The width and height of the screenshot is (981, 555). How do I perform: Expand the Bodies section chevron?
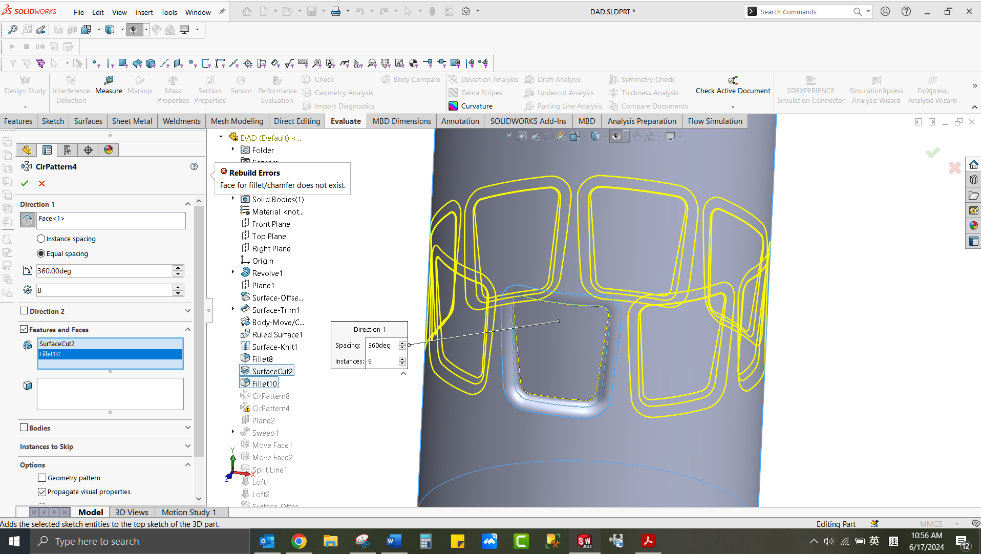pyautogui.click(x=187, y=428)
